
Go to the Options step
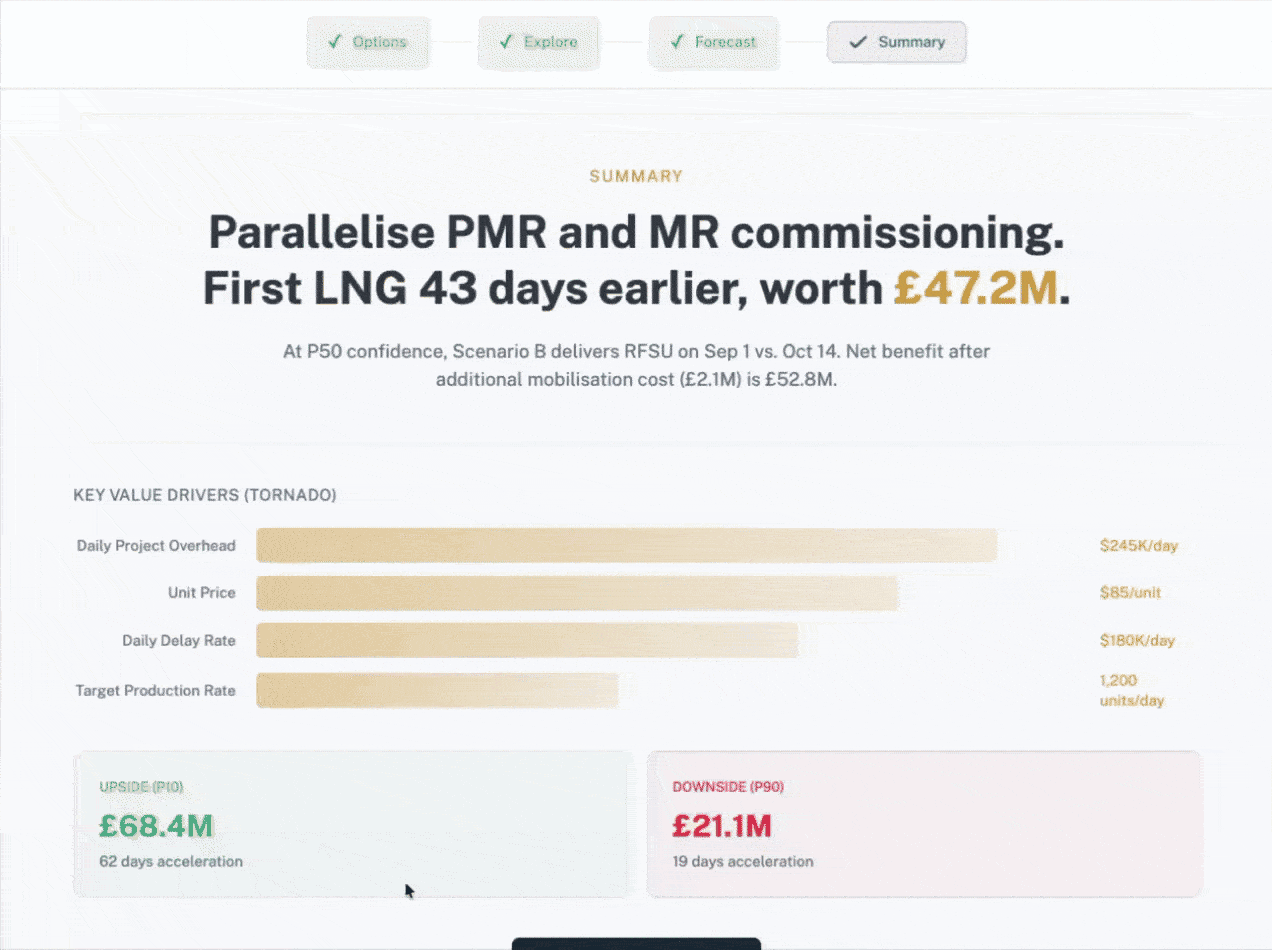(368, 42)
